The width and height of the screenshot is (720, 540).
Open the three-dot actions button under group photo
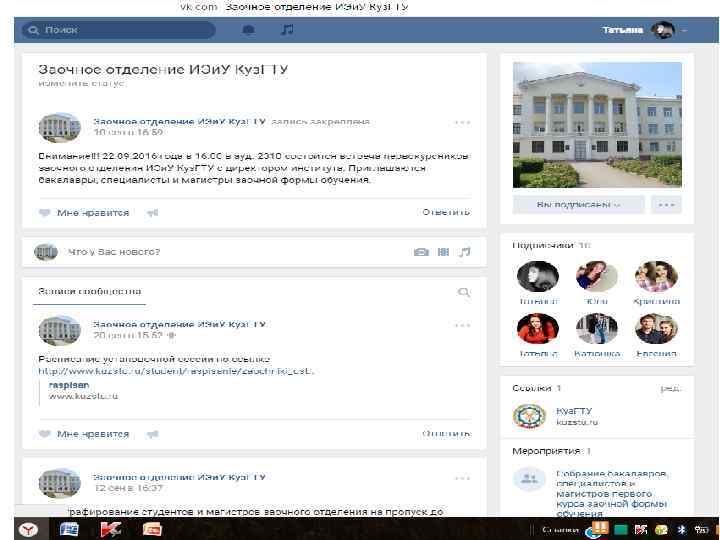point(666,205)
